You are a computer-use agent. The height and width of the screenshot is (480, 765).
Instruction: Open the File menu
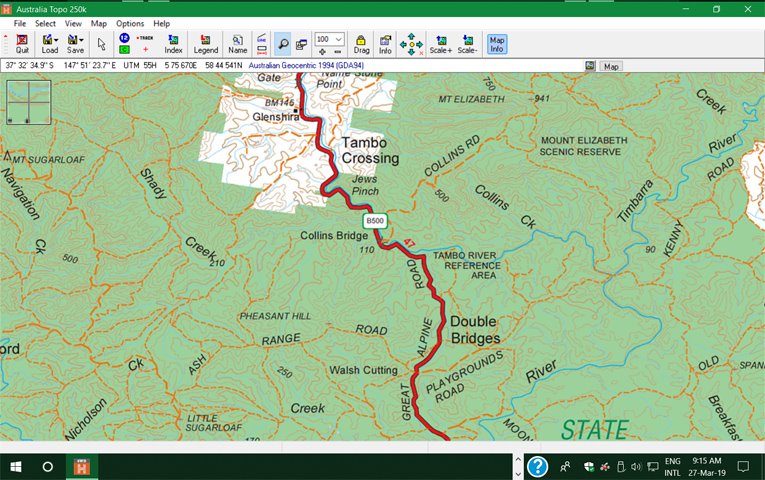point(20,23)
